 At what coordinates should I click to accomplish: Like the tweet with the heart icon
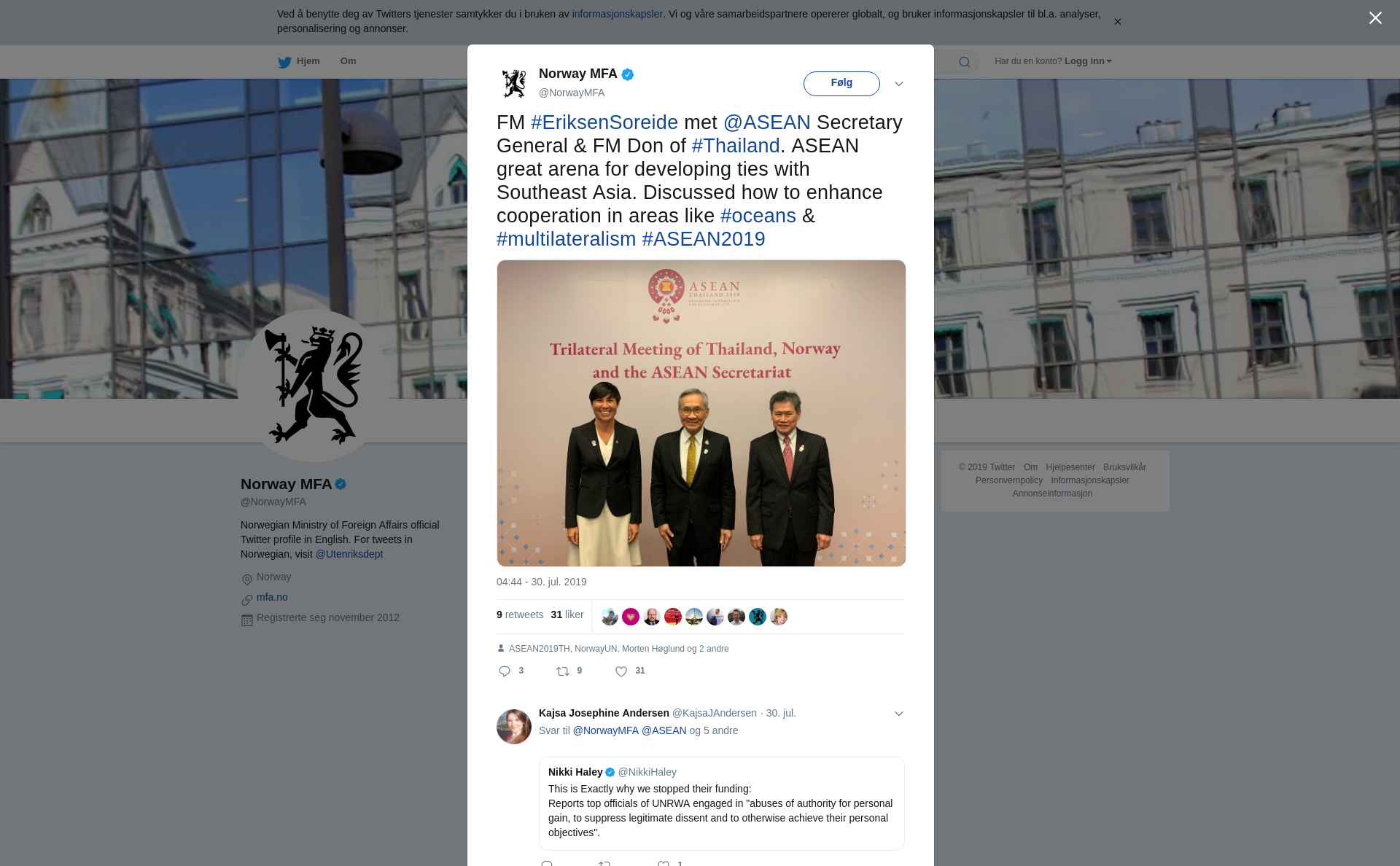[x=621, y=671]
